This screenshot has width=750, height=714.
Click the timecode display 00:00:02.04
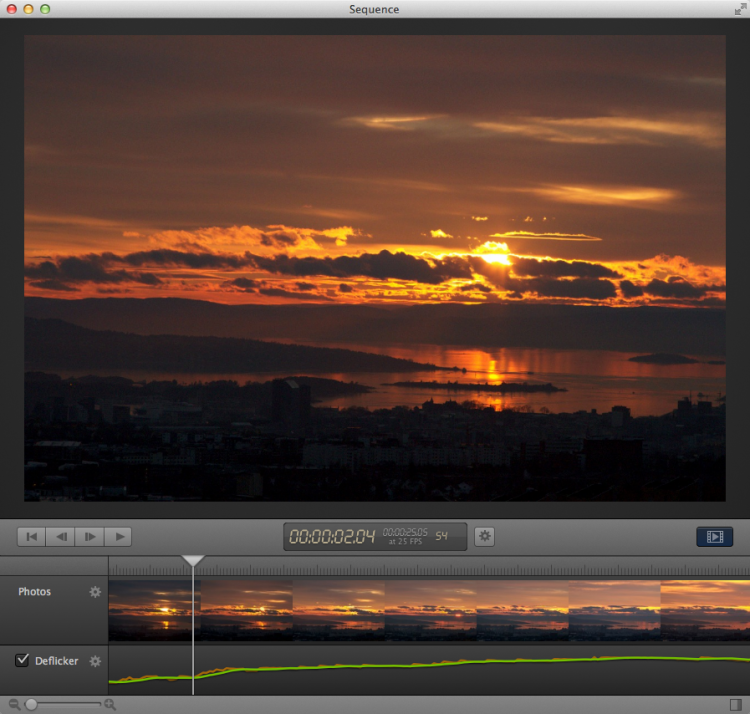332,537
